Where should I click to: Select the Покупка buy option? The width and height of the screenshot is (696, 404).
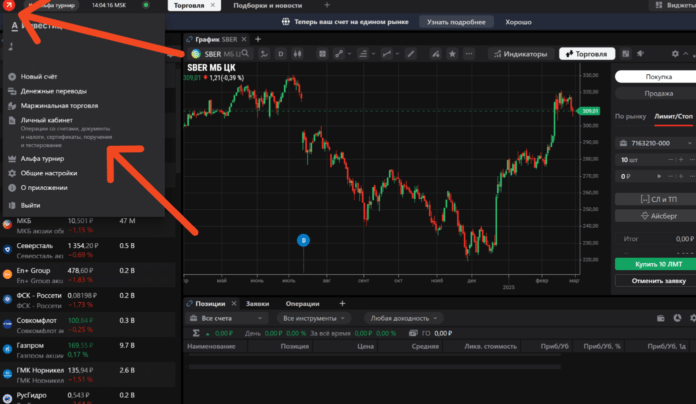(658, 76)
